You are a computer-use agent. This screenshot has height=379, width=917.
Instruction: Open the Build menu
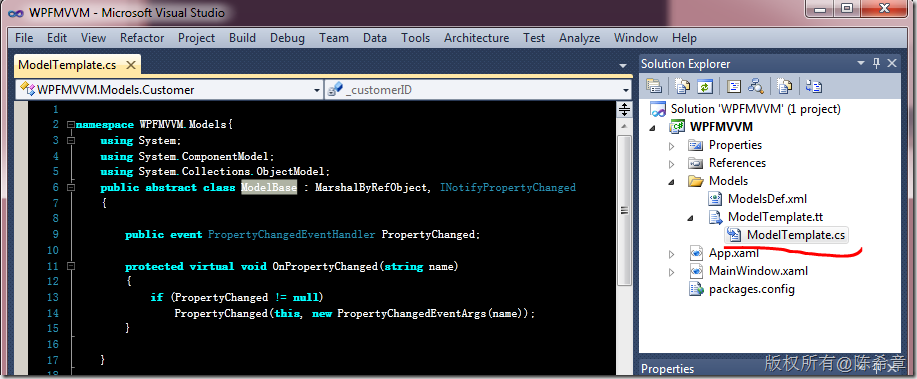pos(242,38)
